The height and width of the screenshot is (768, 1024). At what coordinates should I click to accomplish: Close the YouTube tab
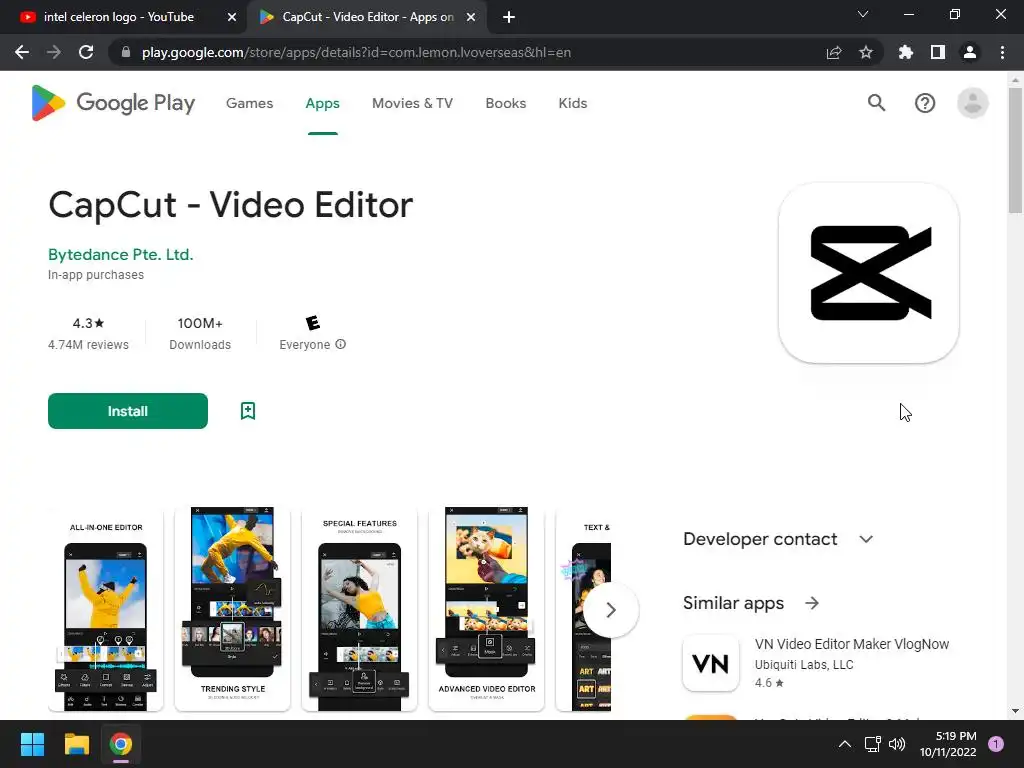coord(232,17)
